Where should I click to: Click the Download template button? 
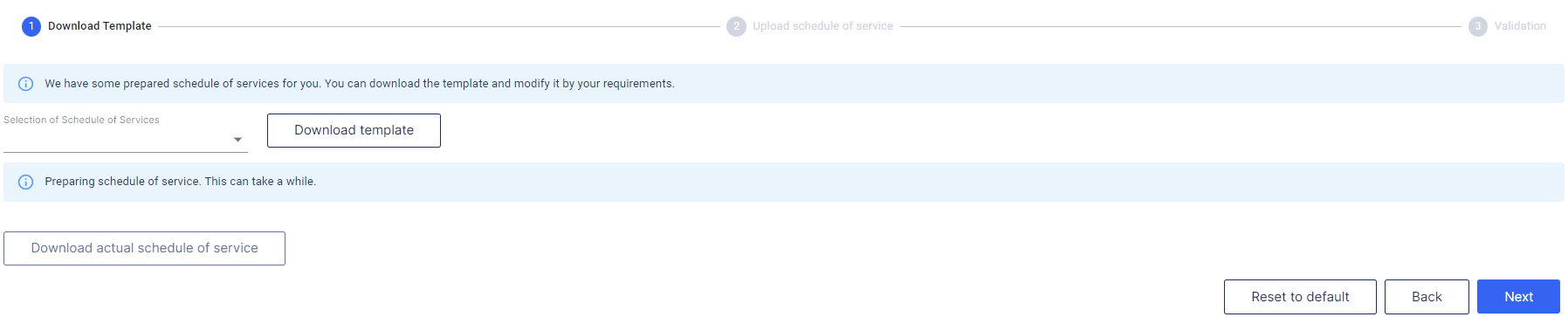point(354,130)
